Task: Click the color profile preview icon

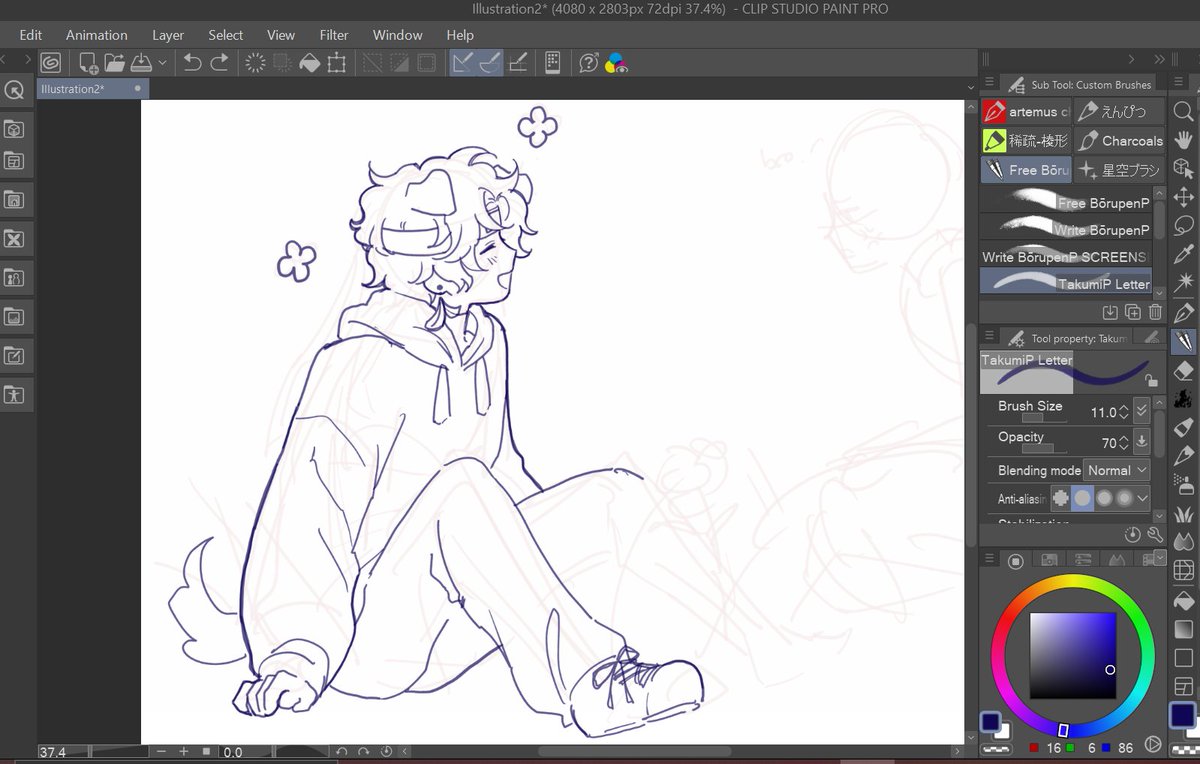Action: (617, 63)
